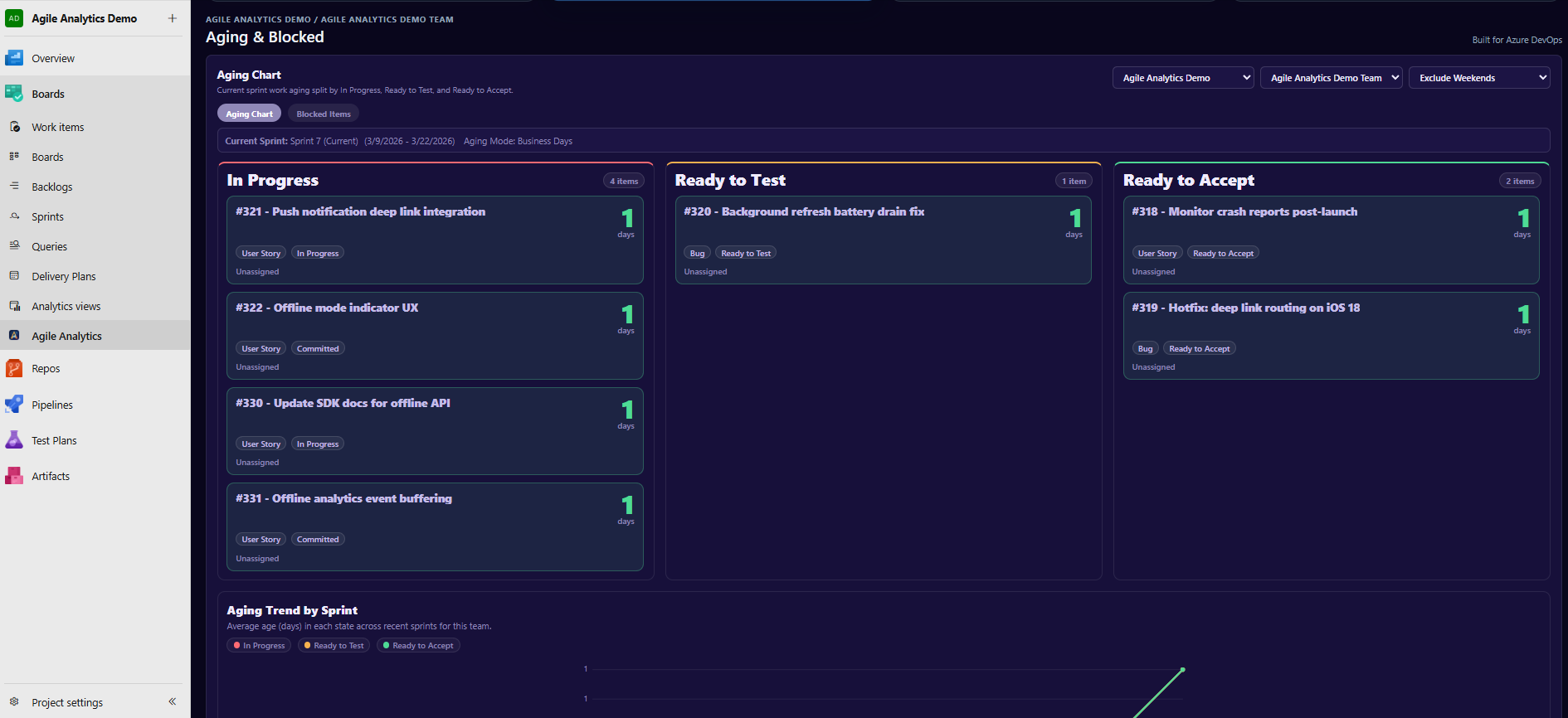This screenshot has height=718, width=1568.
Task: Click the Agile Analytics extension icon
Action: (14, 336)
